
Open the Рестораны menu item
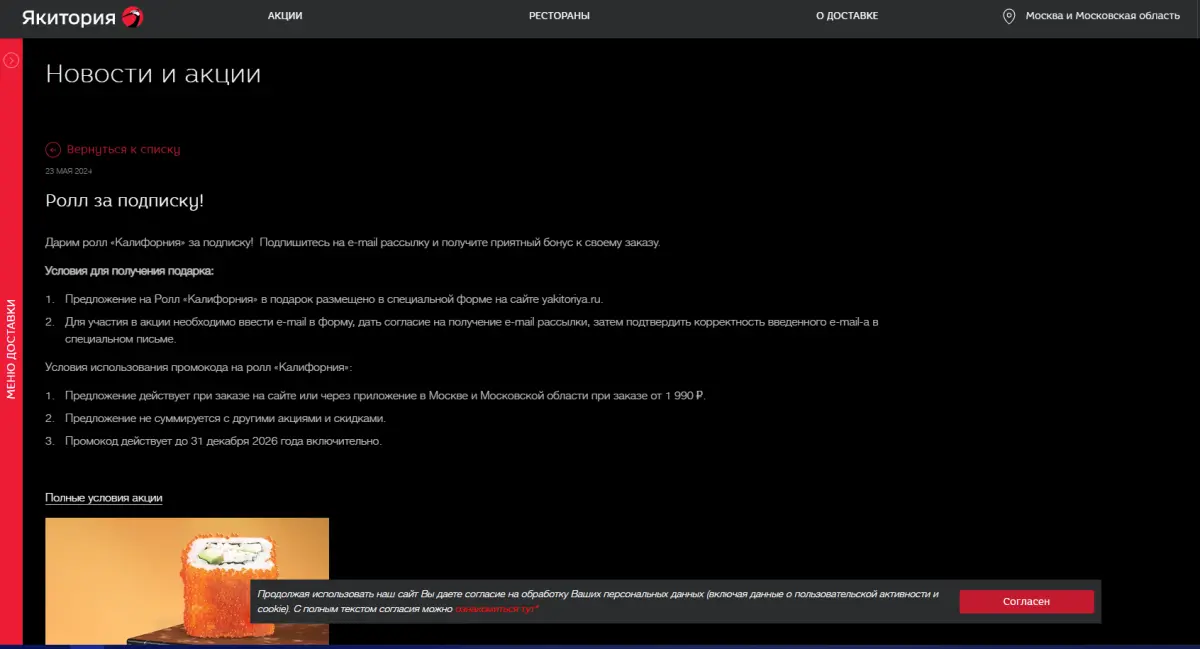click(x=559, y=16)
